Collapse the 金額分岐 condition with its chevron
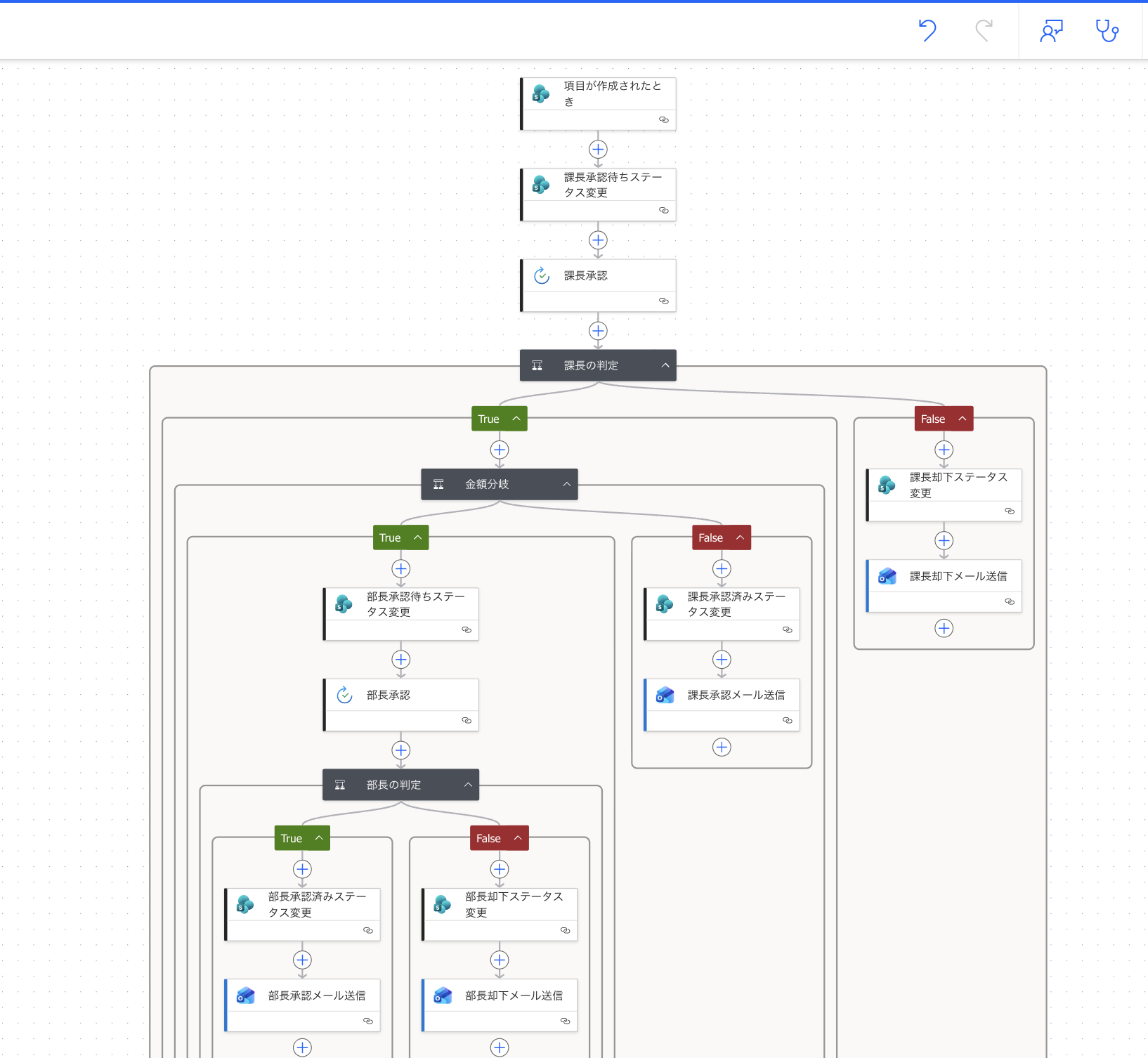Screen dimensions: 1148x1058 tap(567, 484)
